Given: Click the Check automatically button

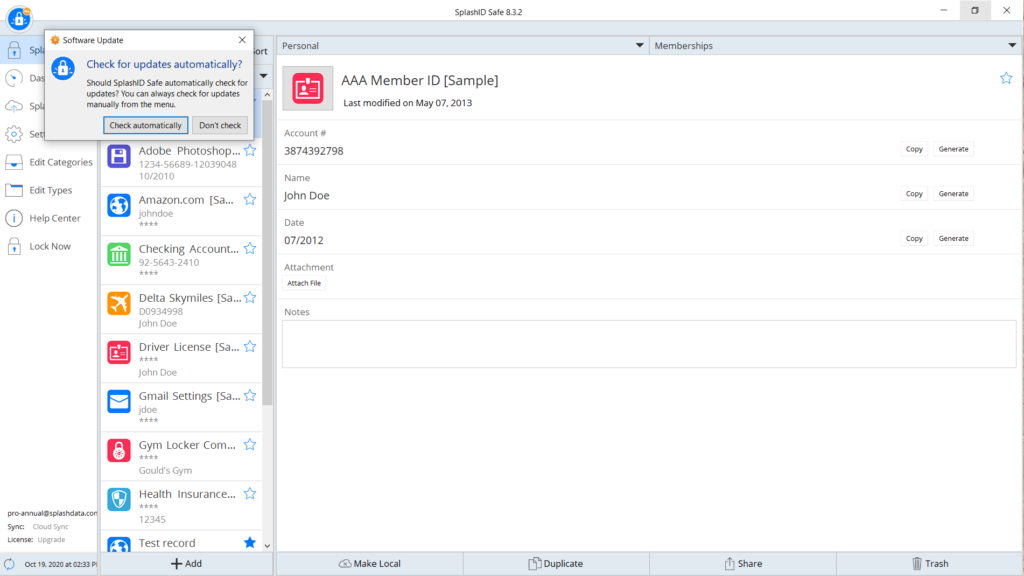Looking at the screenshot, I should coord(146,125).
